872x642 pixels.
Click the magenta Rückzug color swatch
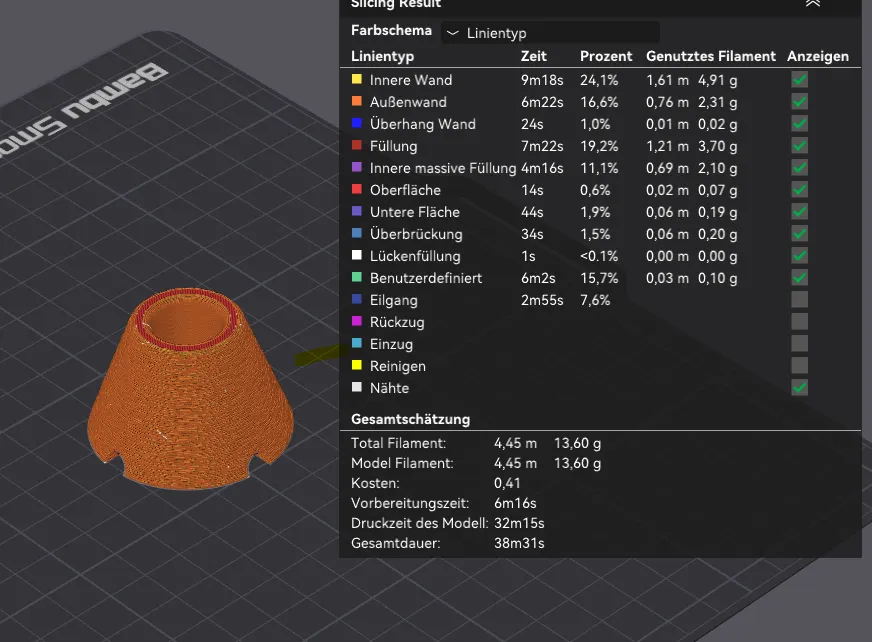(x=357, y=321)
